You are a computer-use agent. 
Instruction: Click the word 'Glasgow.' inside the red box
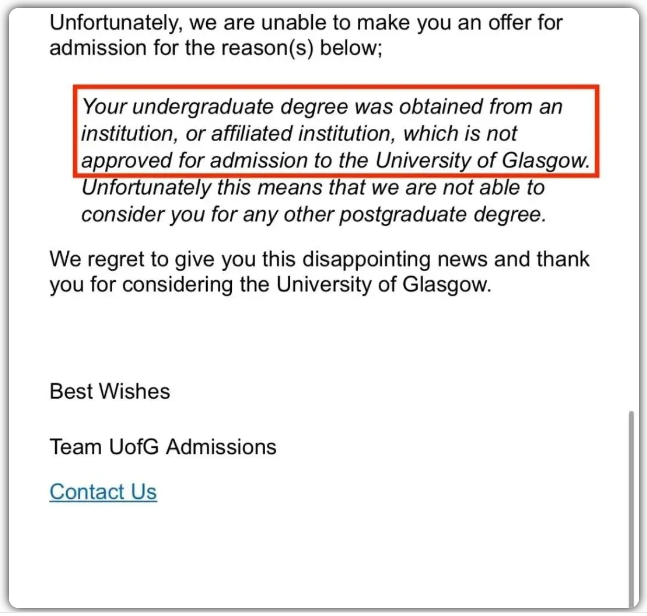[546, 160]
